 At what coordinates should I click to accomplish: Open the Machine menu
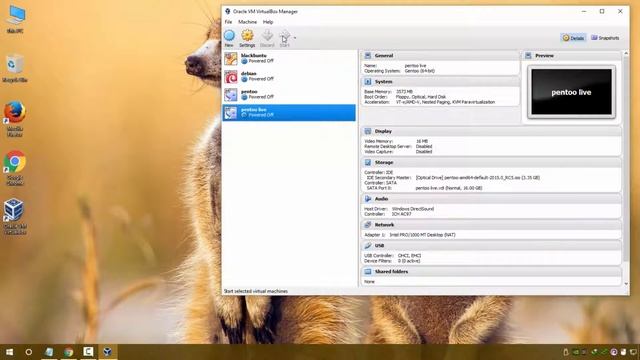pos(247,22)
